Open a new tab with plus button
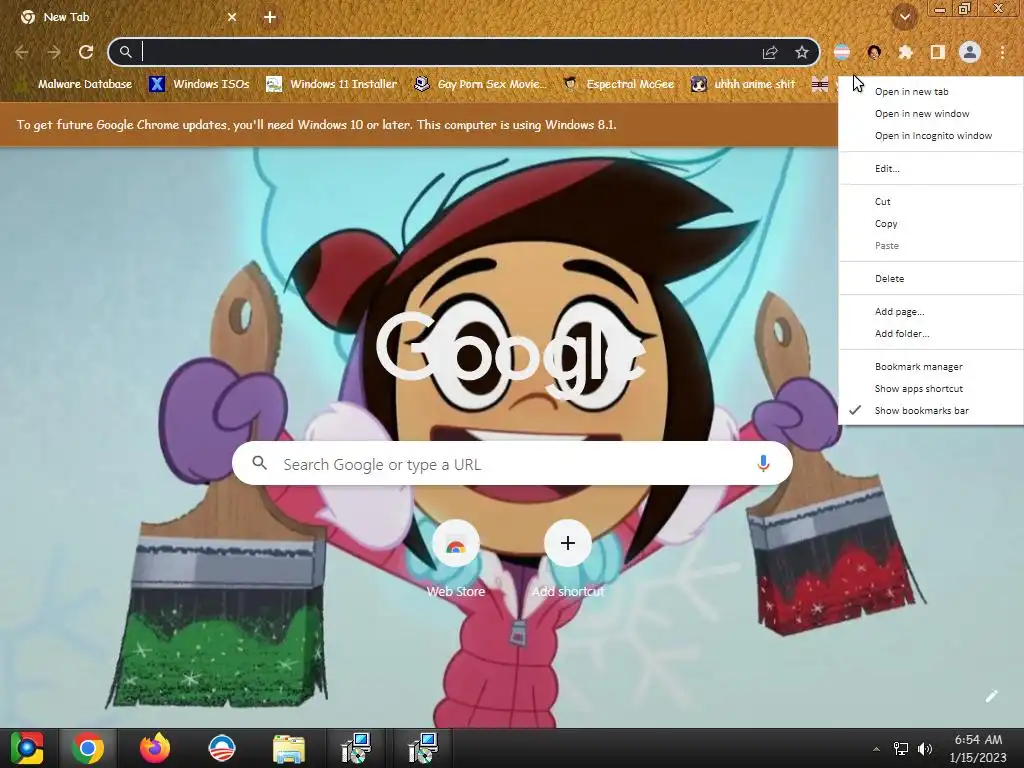This screenshot has width=1024, height=768. point(270,17)
